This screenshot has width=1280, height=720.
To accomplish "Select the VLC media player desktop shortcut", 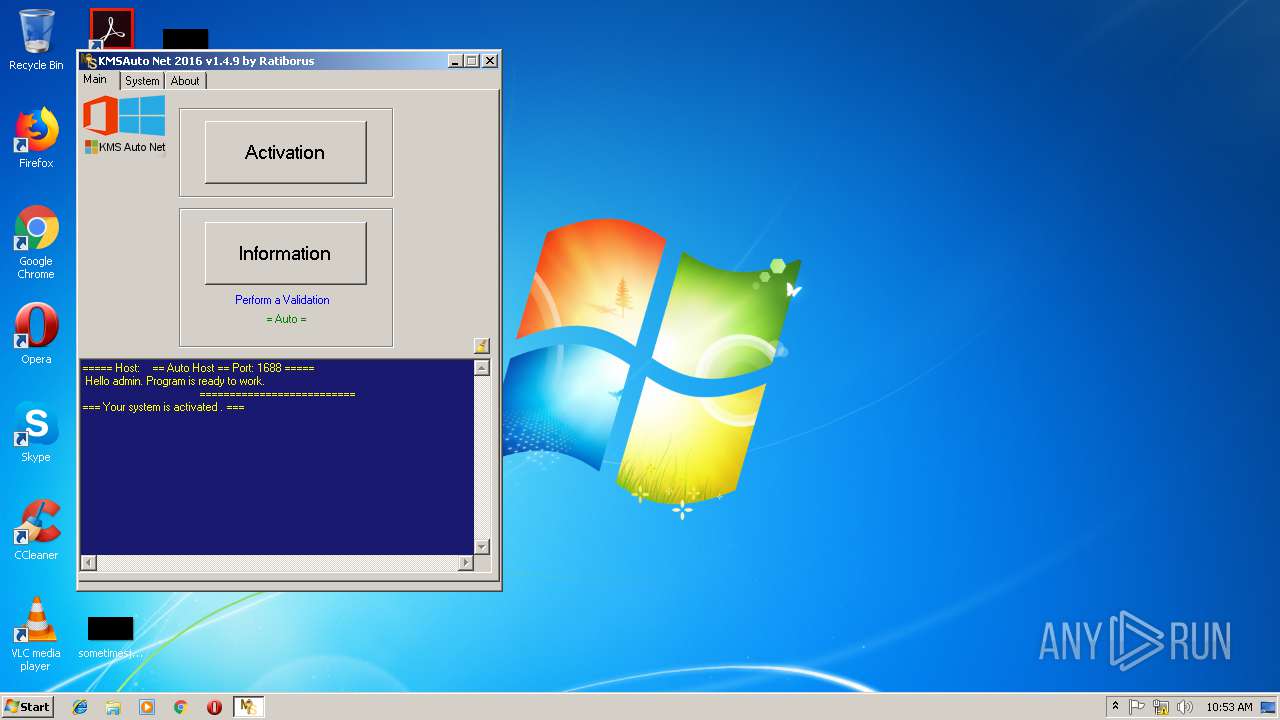I will [36, 634].
